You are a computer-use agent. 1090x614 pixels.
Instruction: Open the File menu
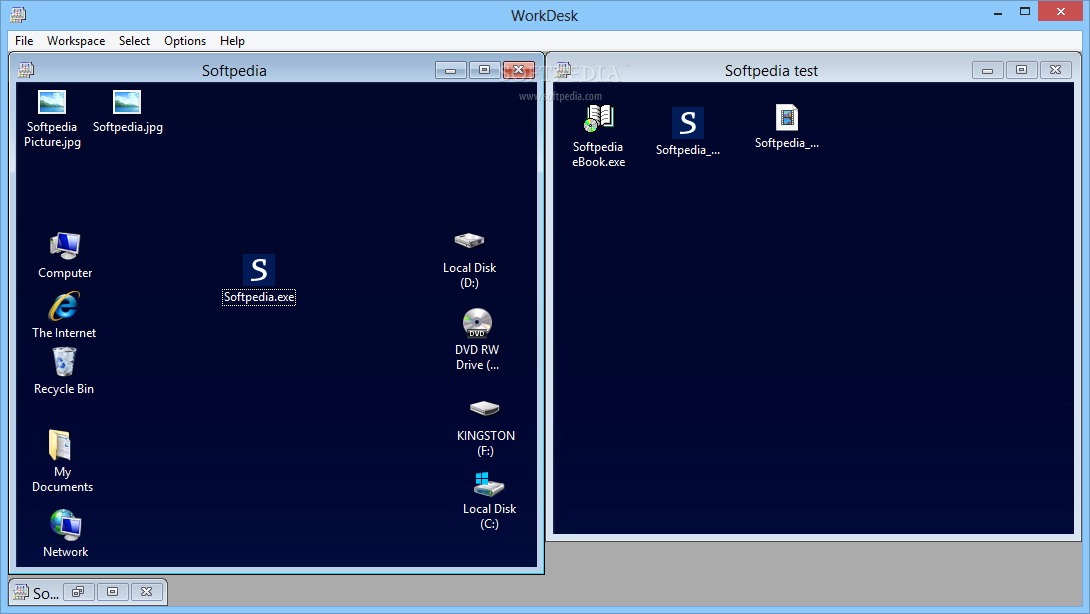[x=24, y=41]
